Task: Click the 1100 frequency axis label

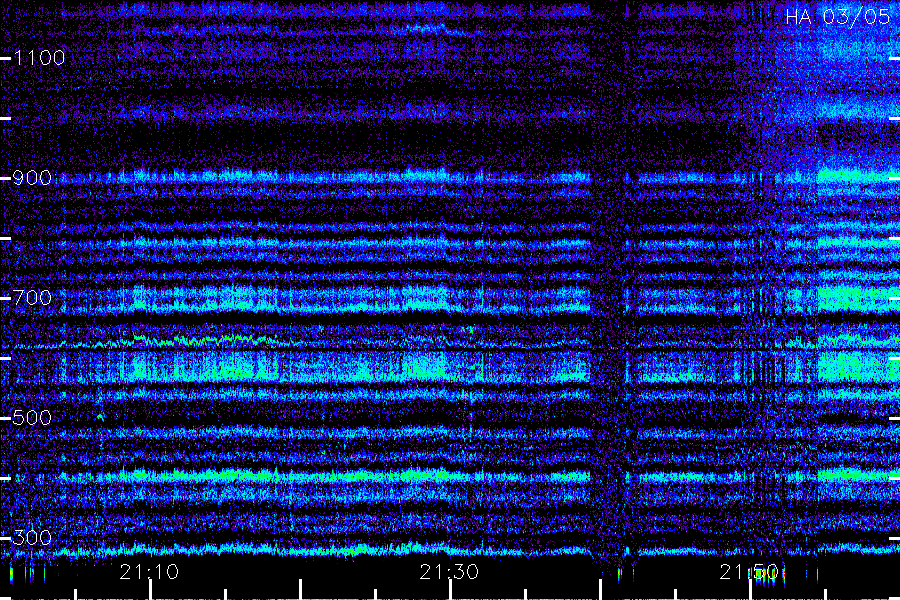Action: click(x=40, y=58)
